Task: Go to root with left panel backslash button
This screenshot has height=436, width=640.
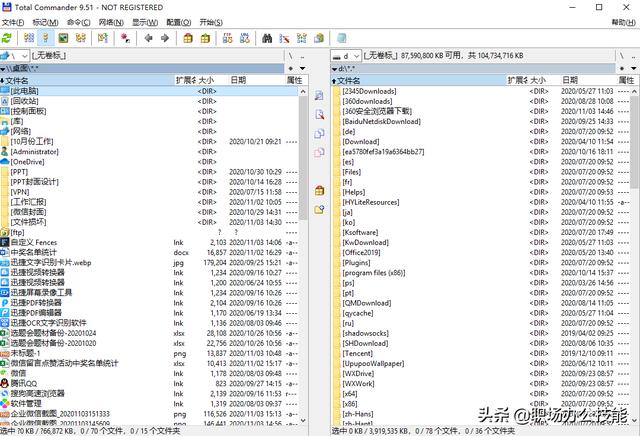Action: coord(291,56)
